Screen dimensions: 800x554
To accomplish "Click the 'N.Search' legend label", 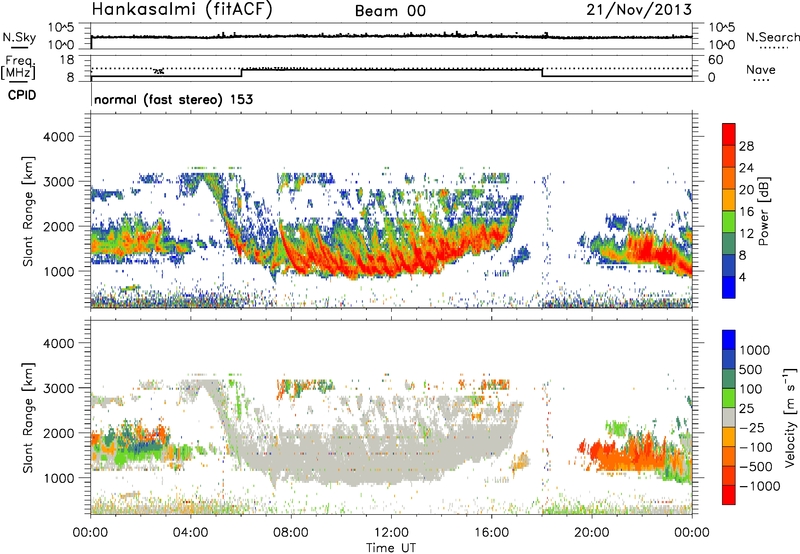I will 772,37.
